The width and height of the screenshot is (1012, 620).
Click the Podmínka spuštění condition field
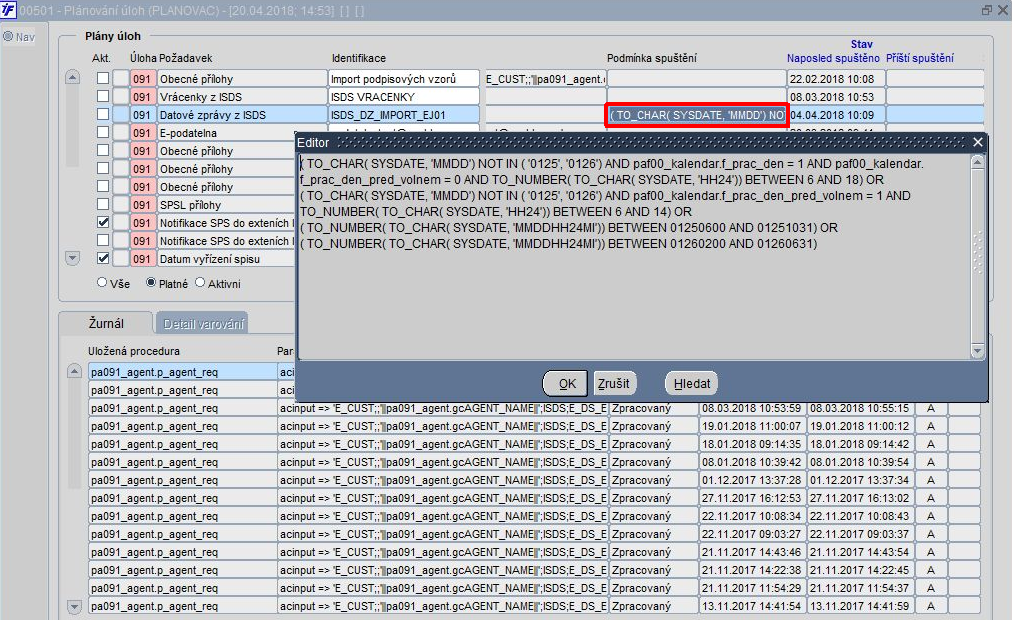click(696, 115)
